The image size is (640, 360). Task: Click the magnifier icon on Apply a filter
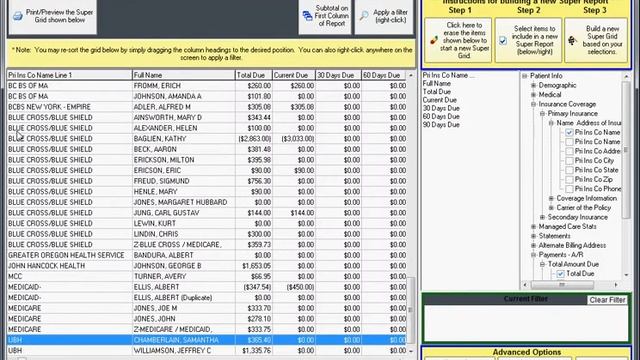[x=364, y=16]
